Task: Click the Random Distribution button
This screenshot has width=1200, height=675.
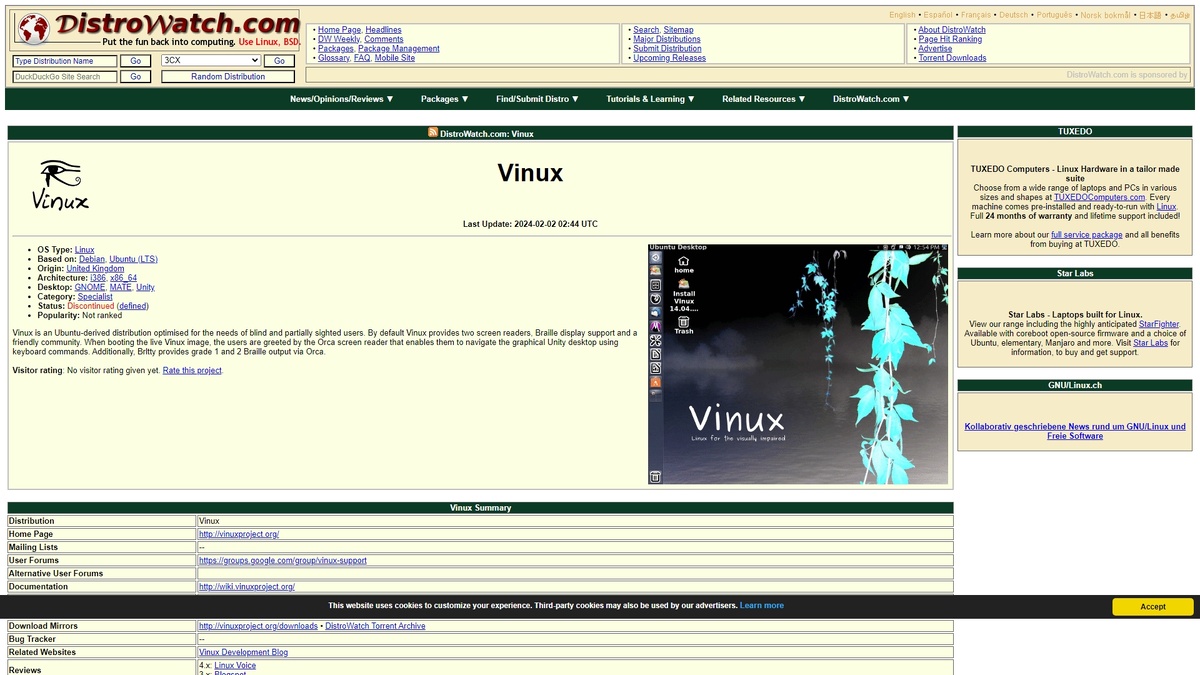Action: 228,76
